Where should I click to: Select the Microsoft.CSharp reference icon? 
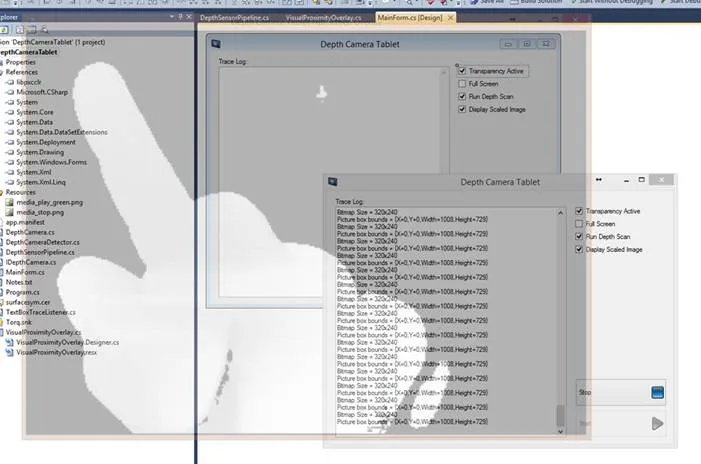(x=10, y=92)
